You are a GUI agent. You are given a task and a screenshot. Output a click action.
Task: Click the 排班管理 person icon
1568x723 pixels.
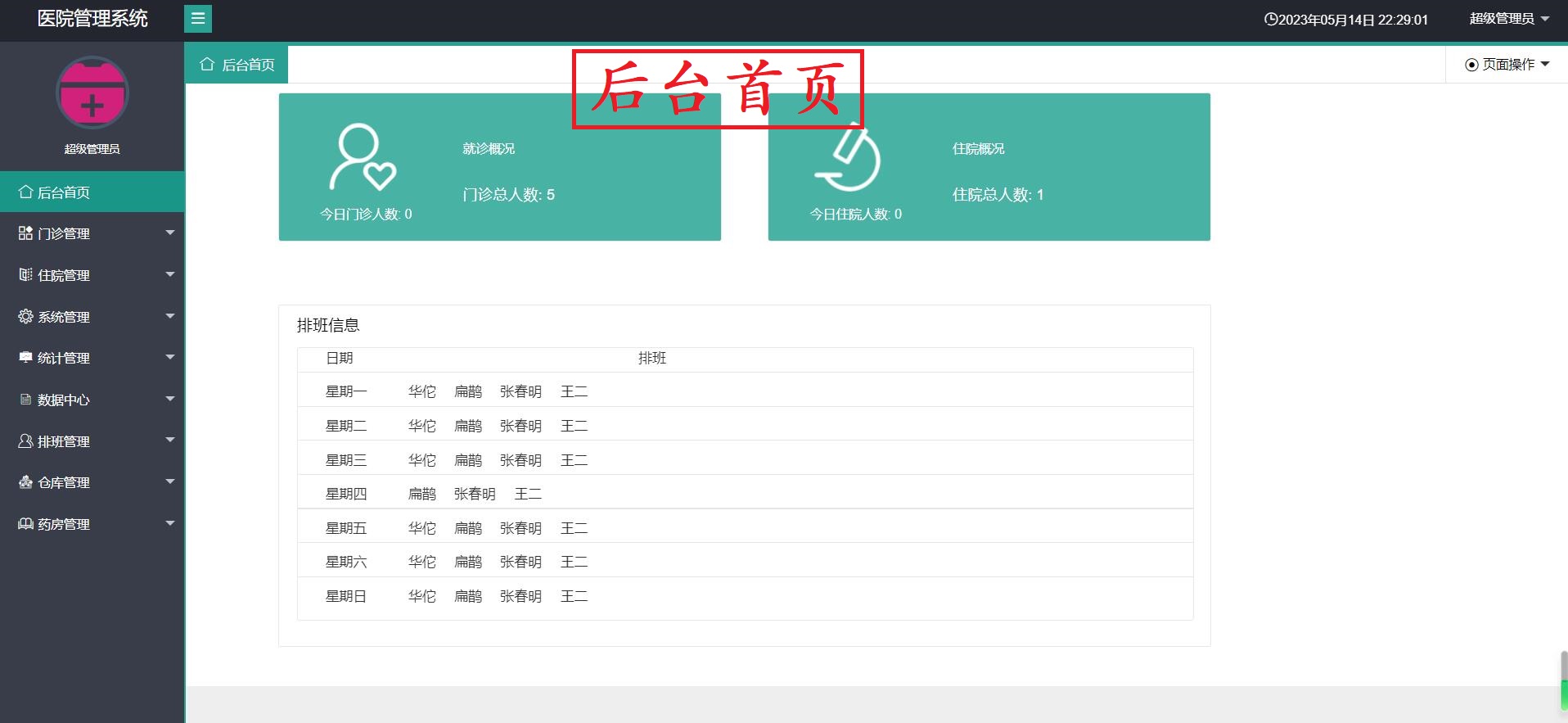point(25,441)
